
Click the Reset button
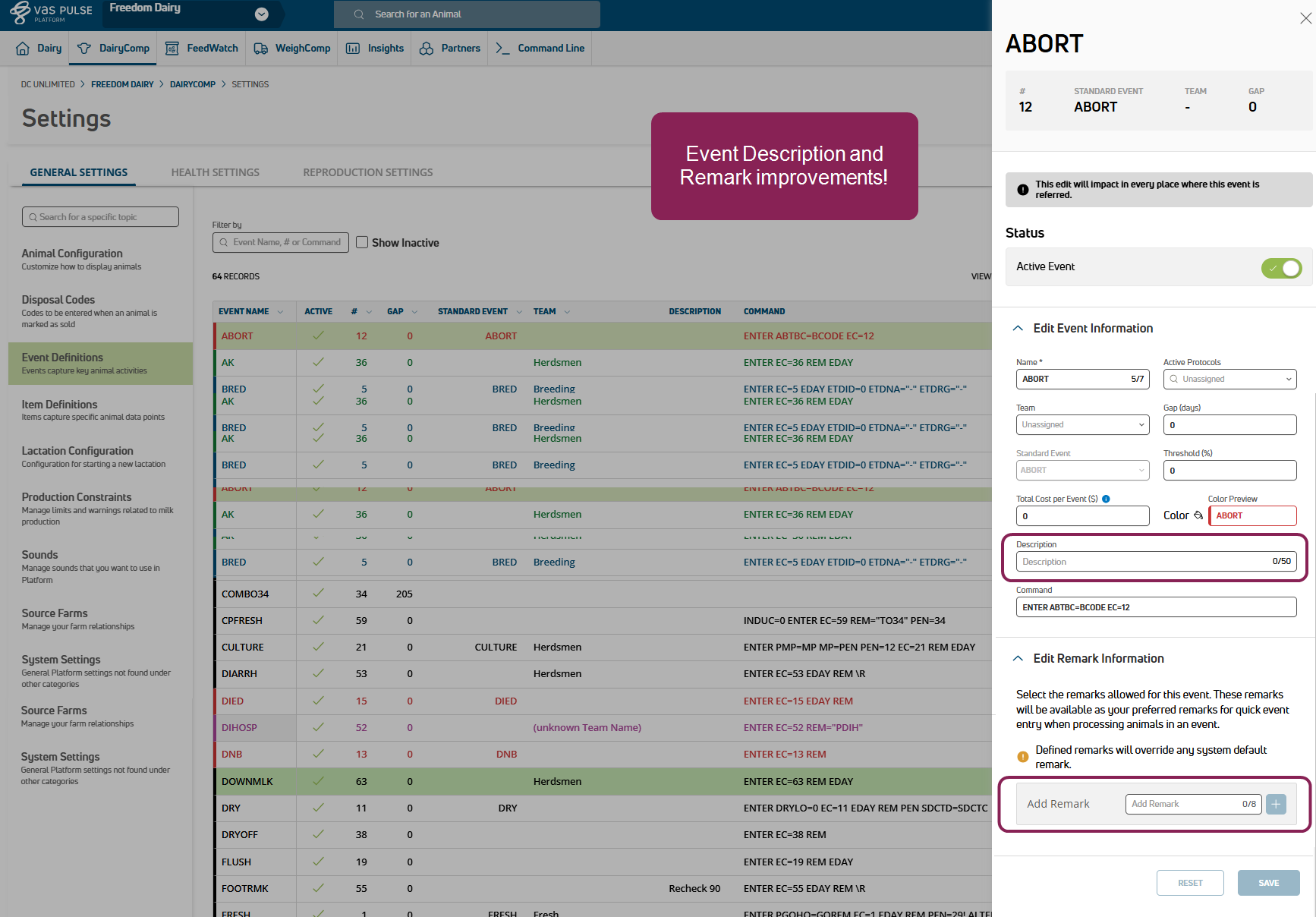pyautogui.click(x=1189, y=883)
